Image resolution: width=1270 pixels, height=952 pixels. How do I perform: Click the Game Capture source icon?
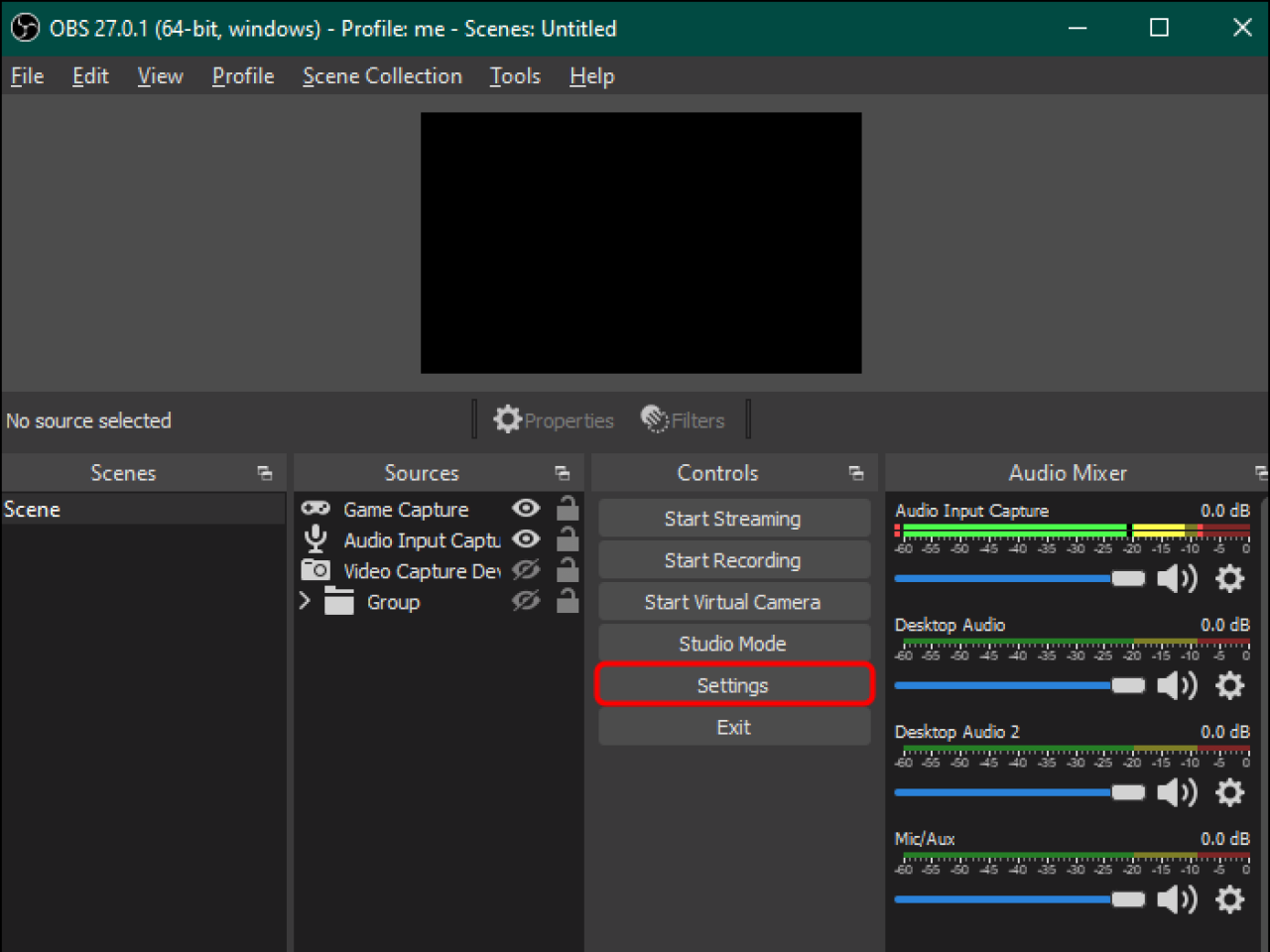[316, 509]
